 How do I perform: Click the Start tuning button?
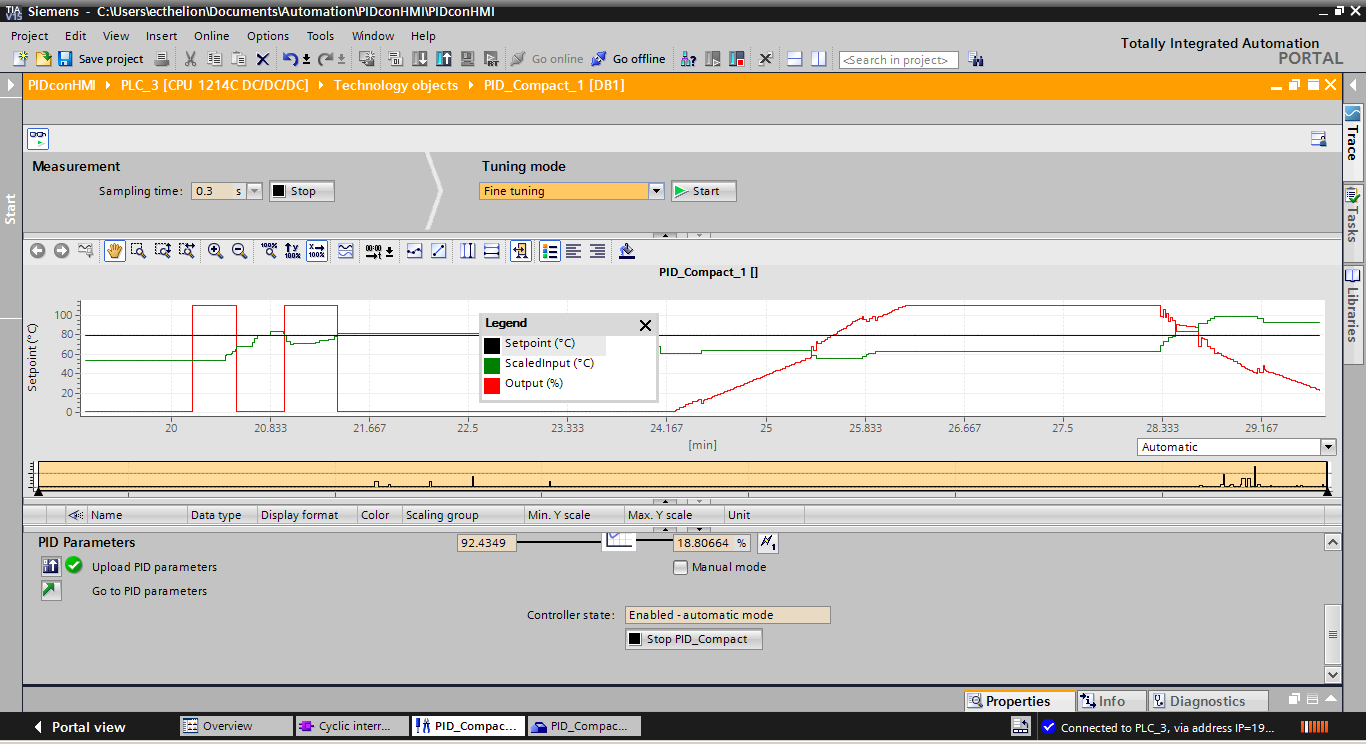tap(704, 191)
